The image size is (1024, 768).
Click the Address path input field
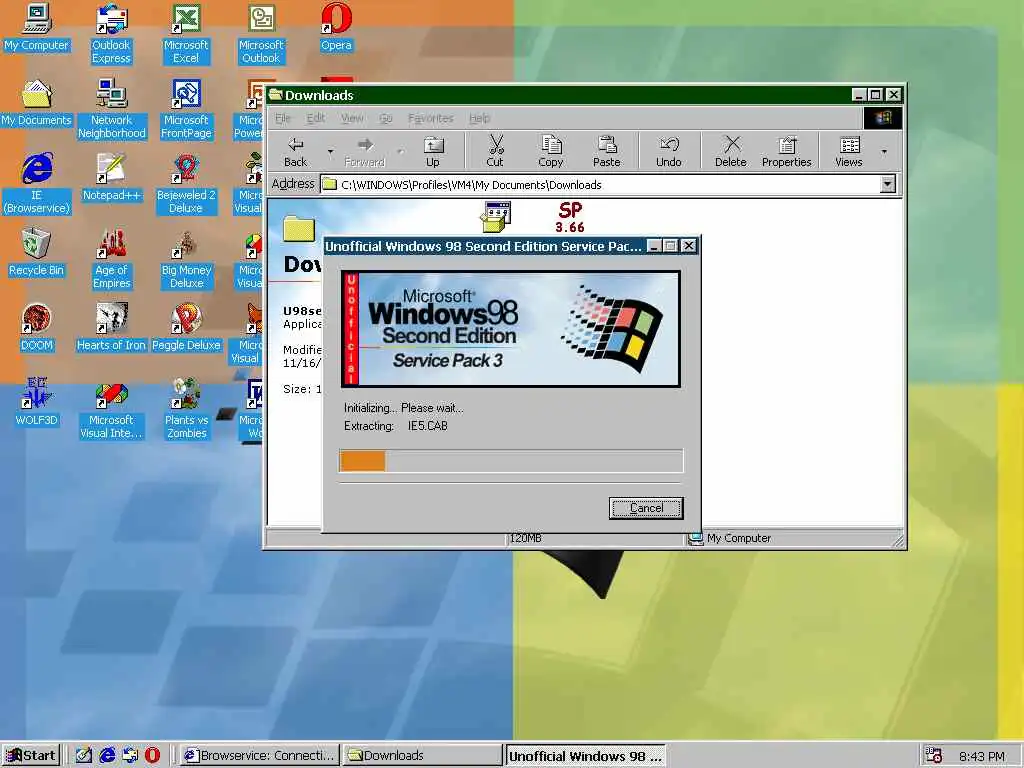click(x=600, y=185)
